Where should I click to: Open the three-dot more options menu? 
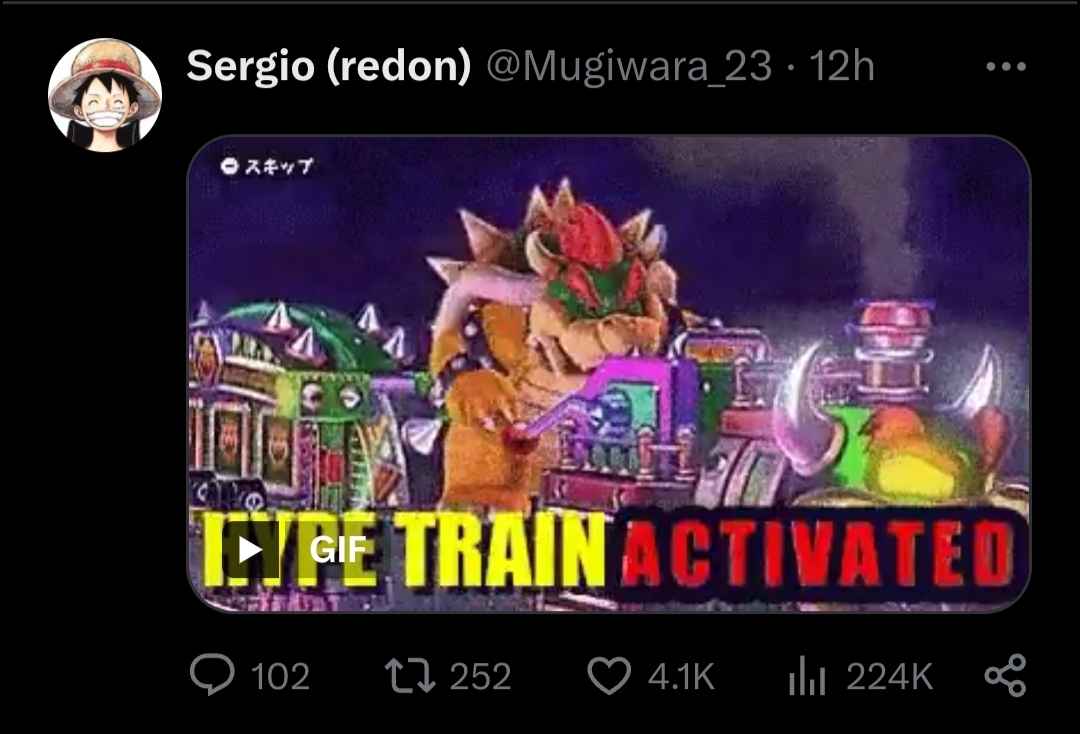point(1006,67)
